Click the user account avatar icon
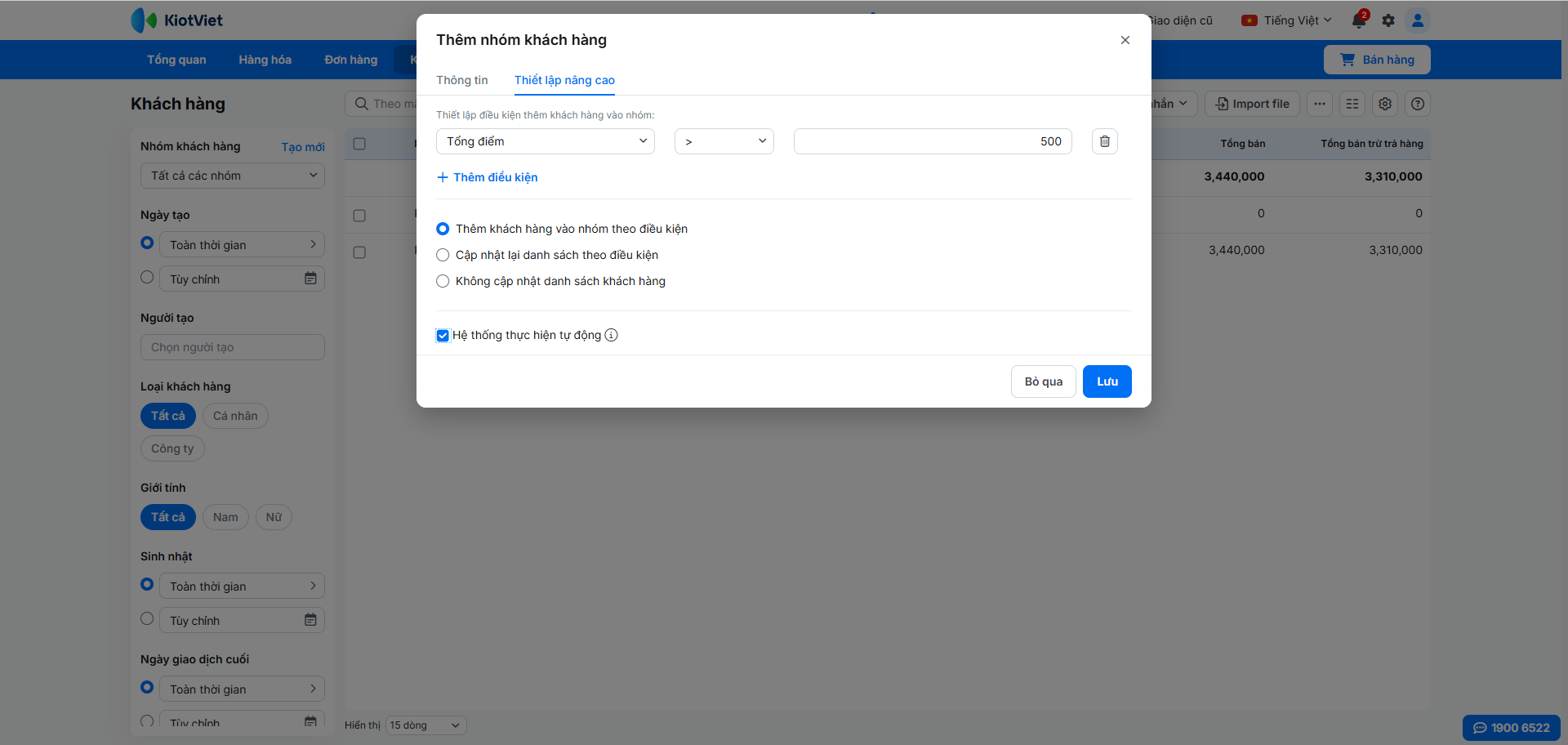 pos(1418,20)
